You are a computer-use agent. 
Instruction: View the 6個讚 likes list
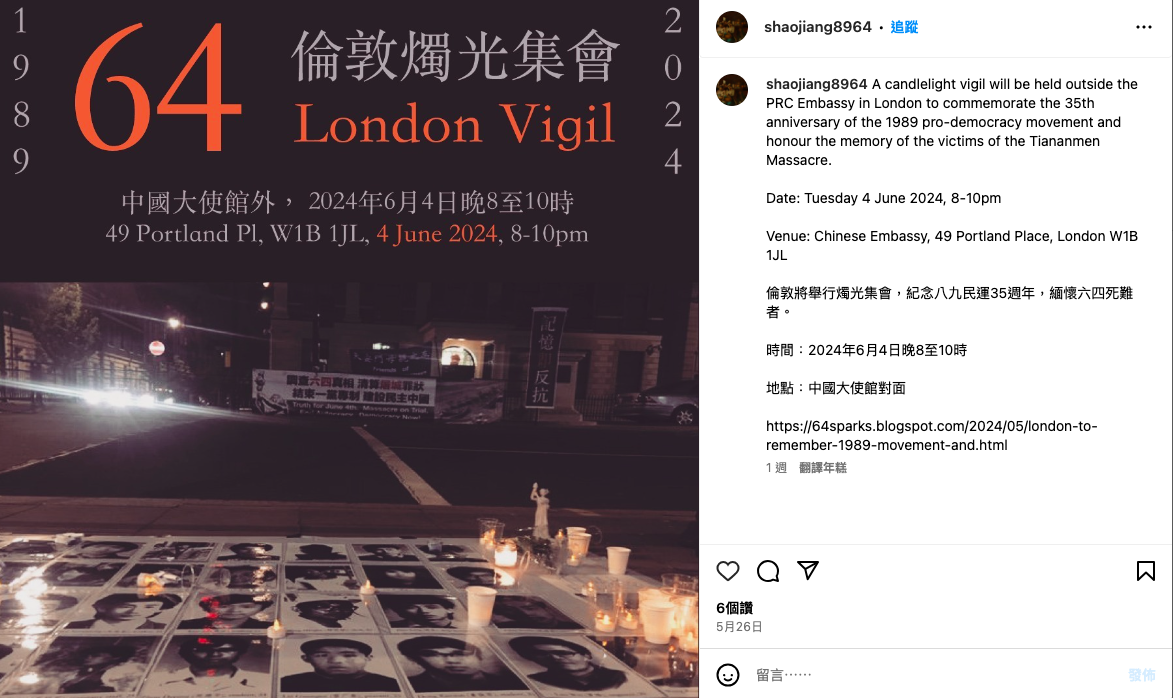click(734, 607)
